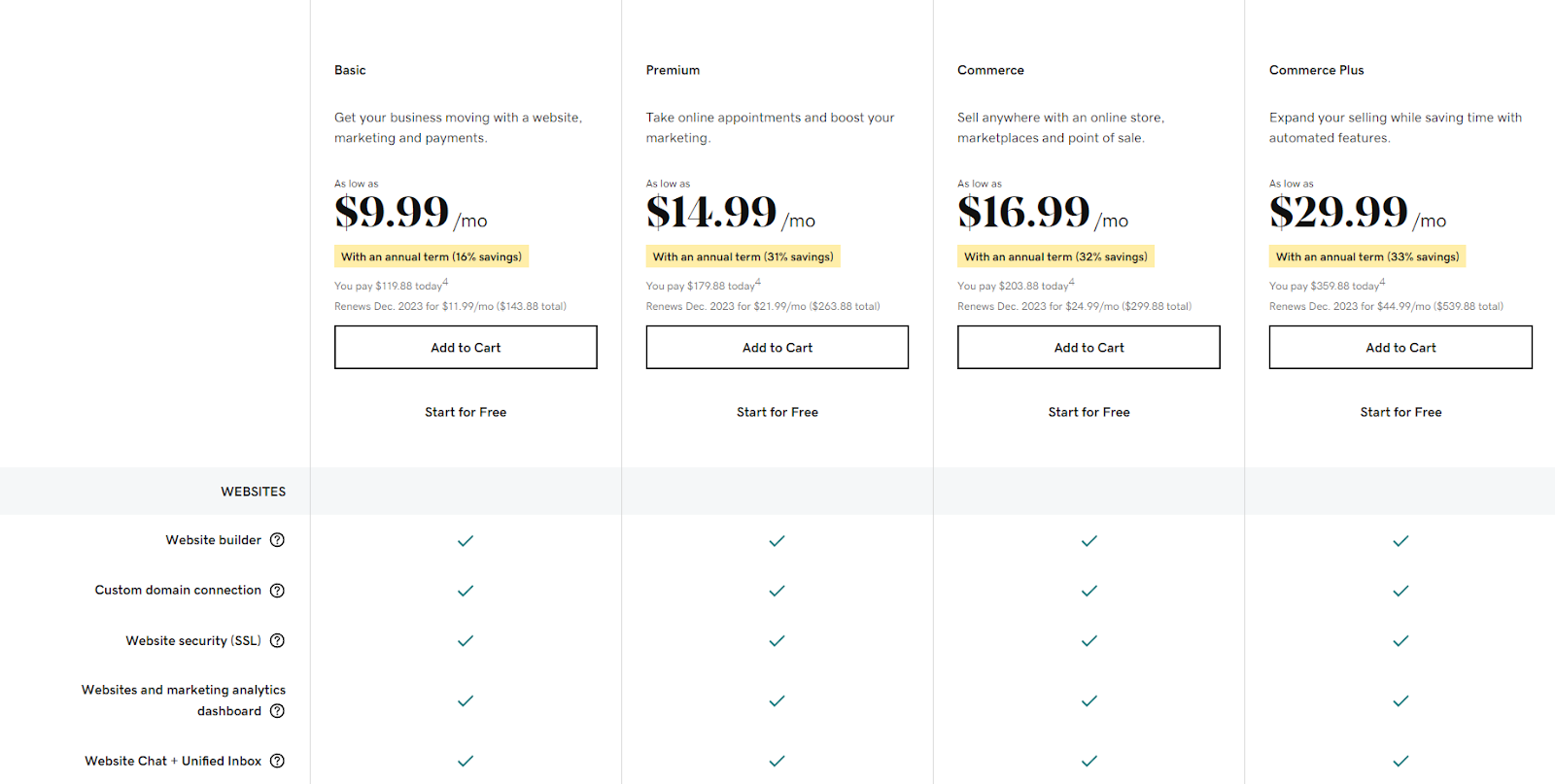1555x784 pixels.
Task: Click Basic annual term 16% savings badge
Action: (x=432, y=256)
